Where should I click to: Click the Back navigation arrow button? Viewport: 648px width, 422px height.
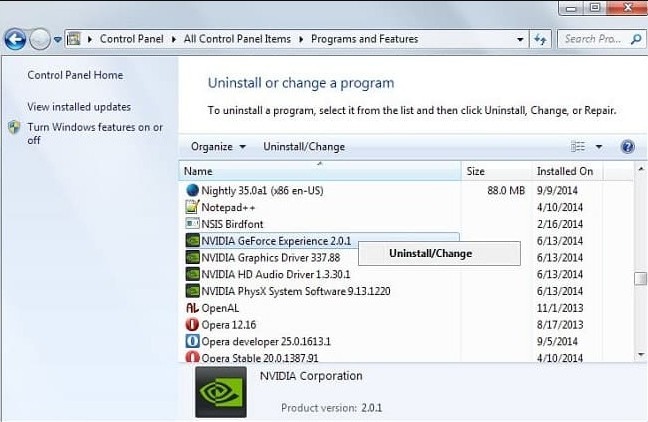click(15, 40)
